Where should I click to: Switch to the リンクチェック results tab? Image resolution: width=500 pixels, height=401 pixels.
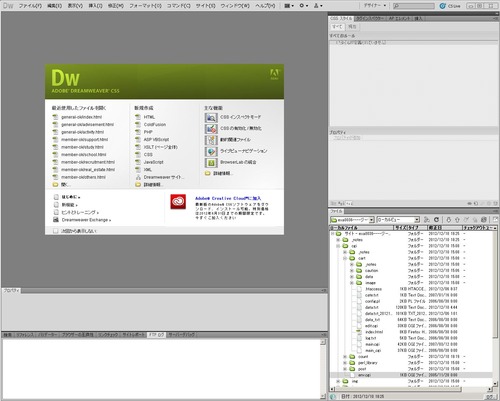(108, 335)
